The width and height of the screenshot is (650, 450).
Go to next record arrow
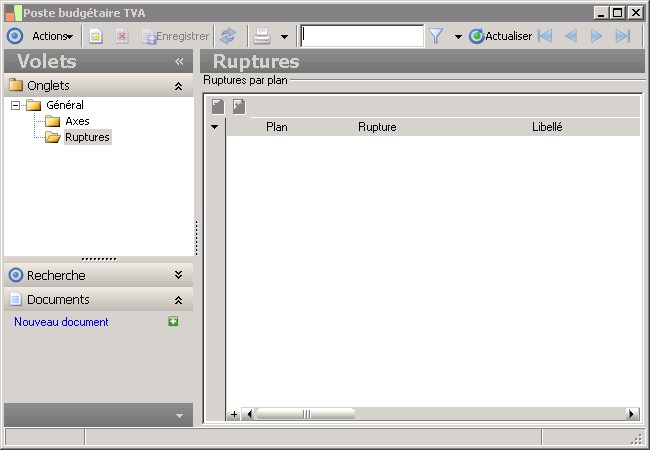point(597,36)
